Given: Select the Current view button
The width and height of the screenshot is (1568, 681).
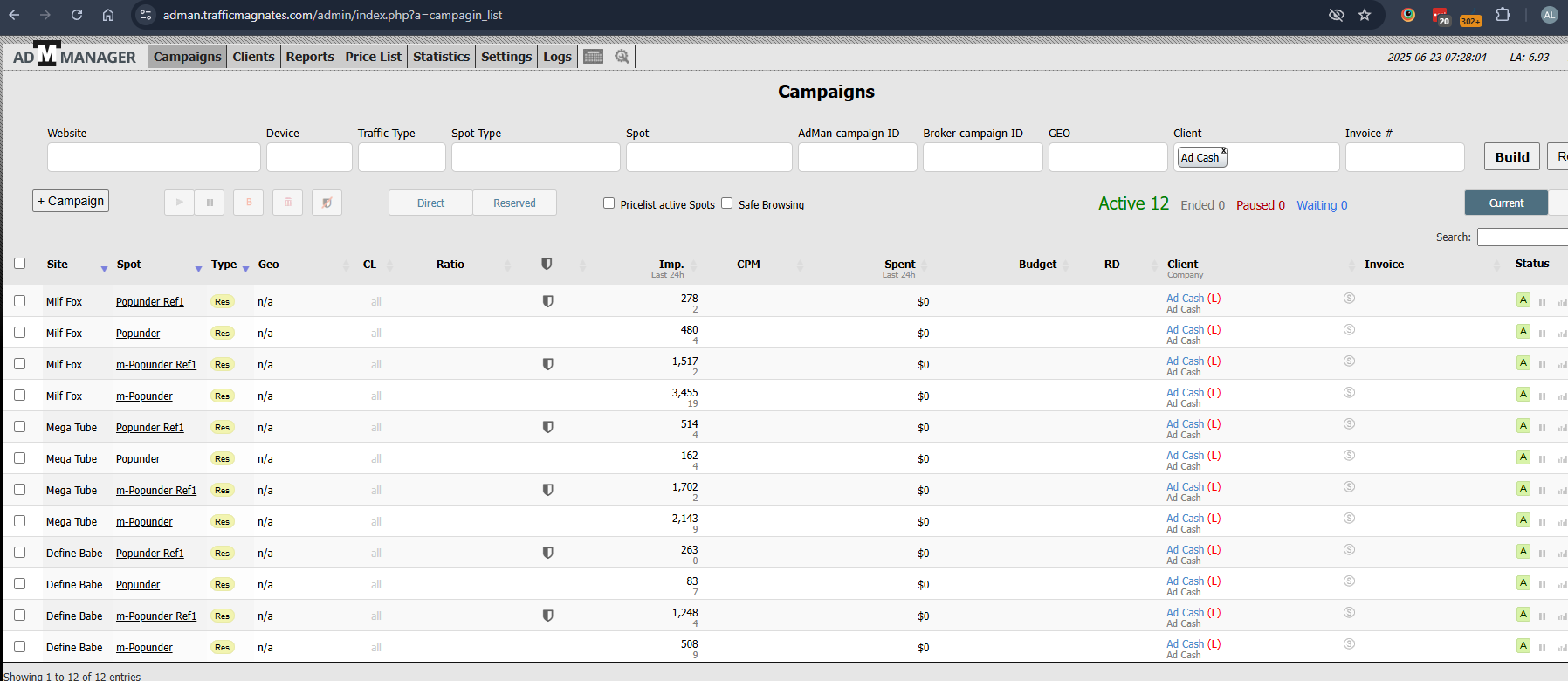Looking at the screenshot, I should [x=1506, y=203].
